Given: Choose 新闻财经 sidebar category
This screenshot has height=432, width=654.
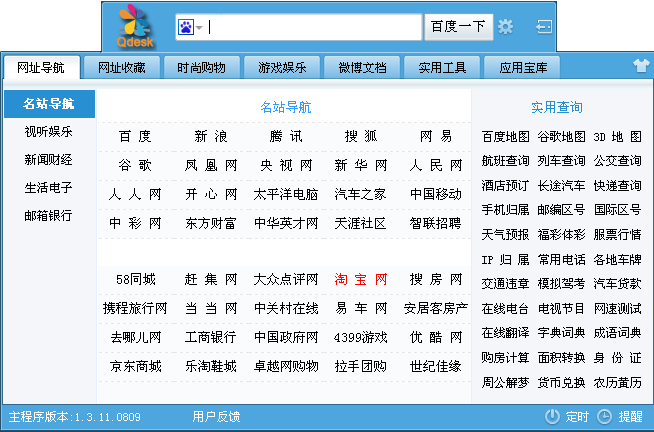Looking at the screenshot, I should [48, 160].
